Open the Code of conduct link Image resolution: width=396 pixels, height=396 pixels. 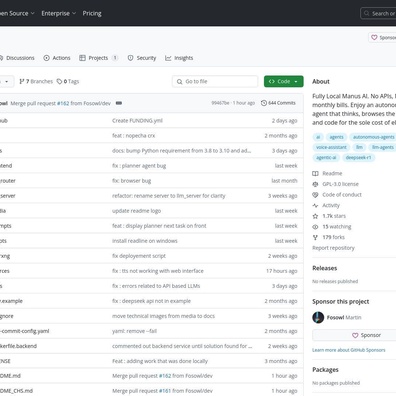pos(337,195)
